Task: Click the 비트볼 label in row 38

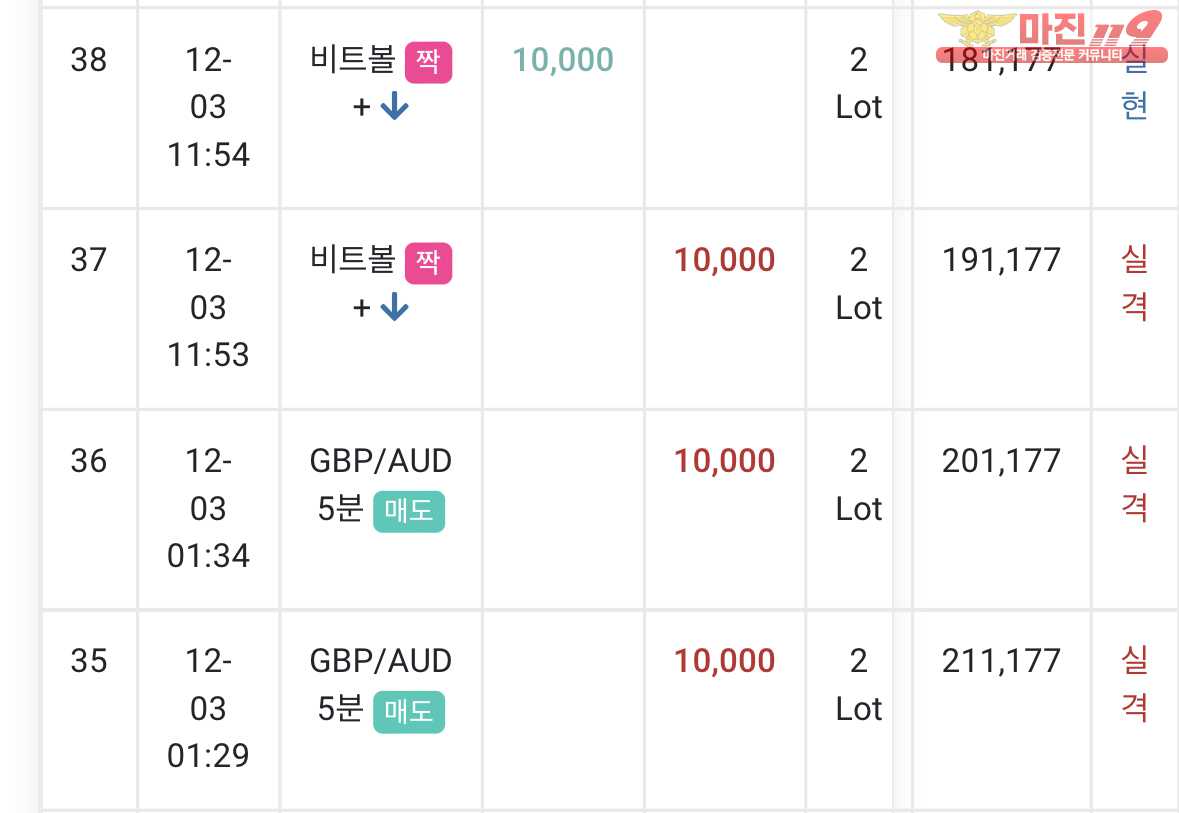Action: pyautogui.click(x=353, y=59)
